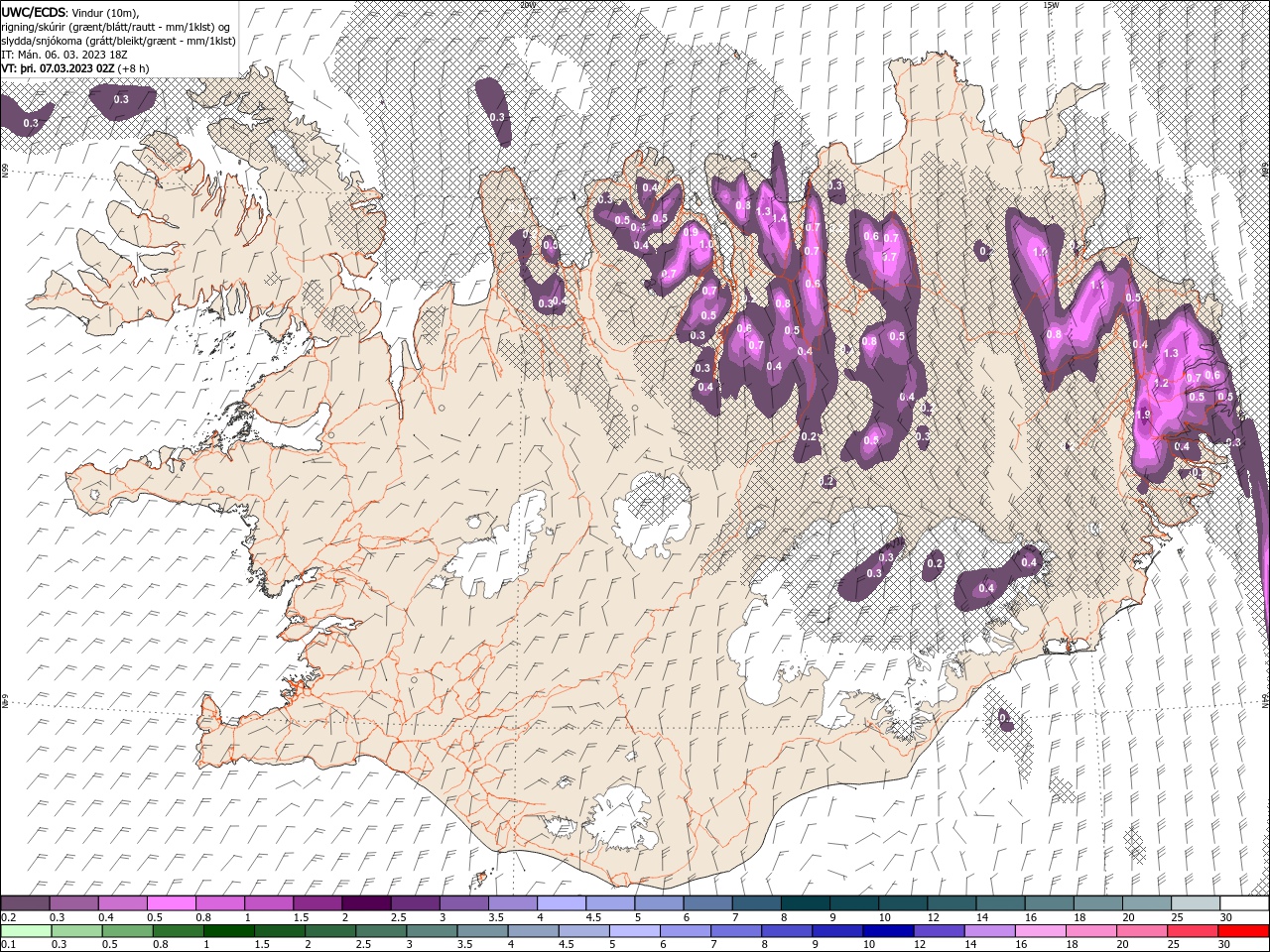Click the 'UWC/ECDS' title text
Viewport: 1270px width, 952px height.
(34, 12)
